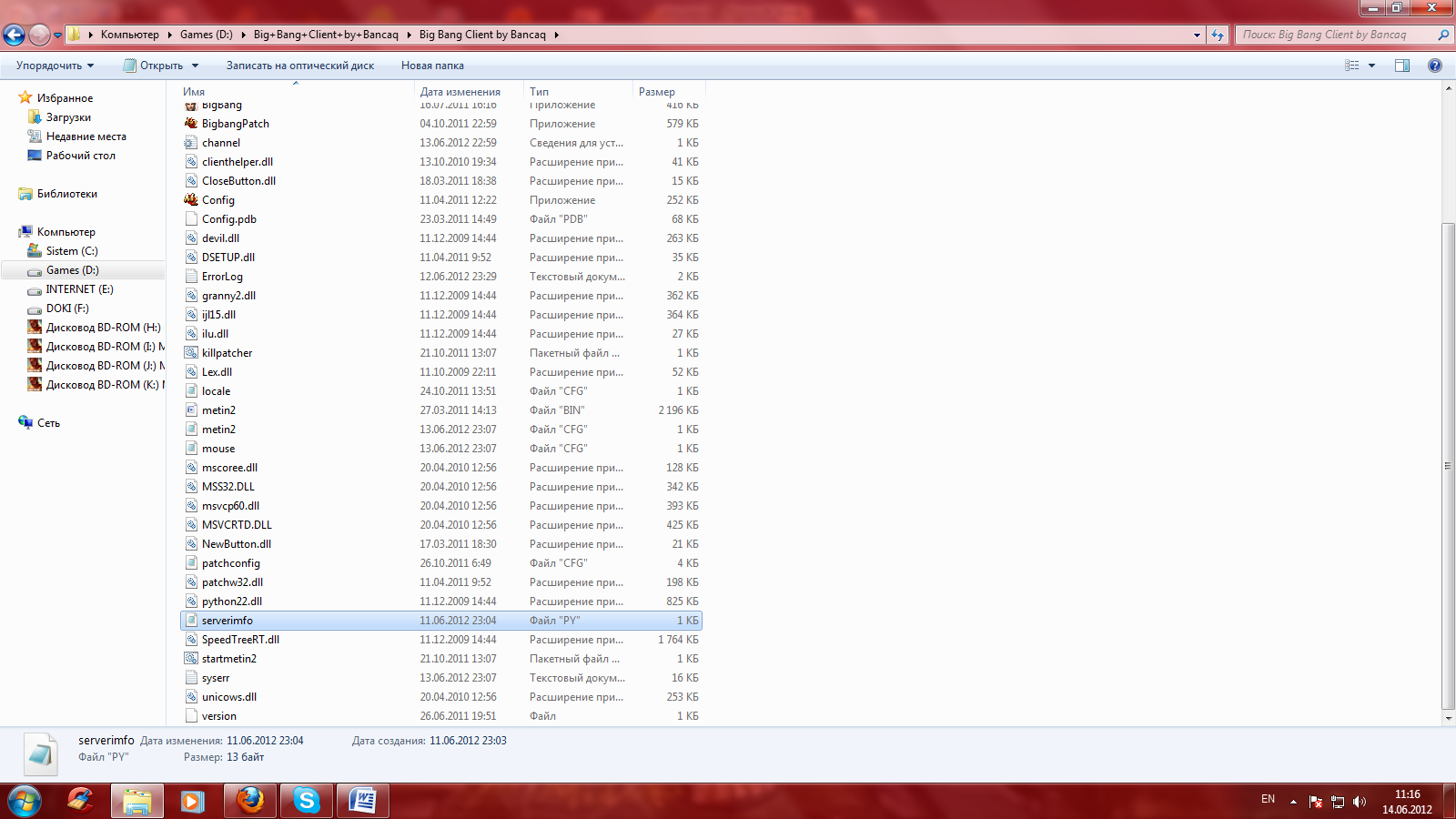The image size is (1456, 819).
Task: Select the BigbangPatch application icon
Action: 191,124
